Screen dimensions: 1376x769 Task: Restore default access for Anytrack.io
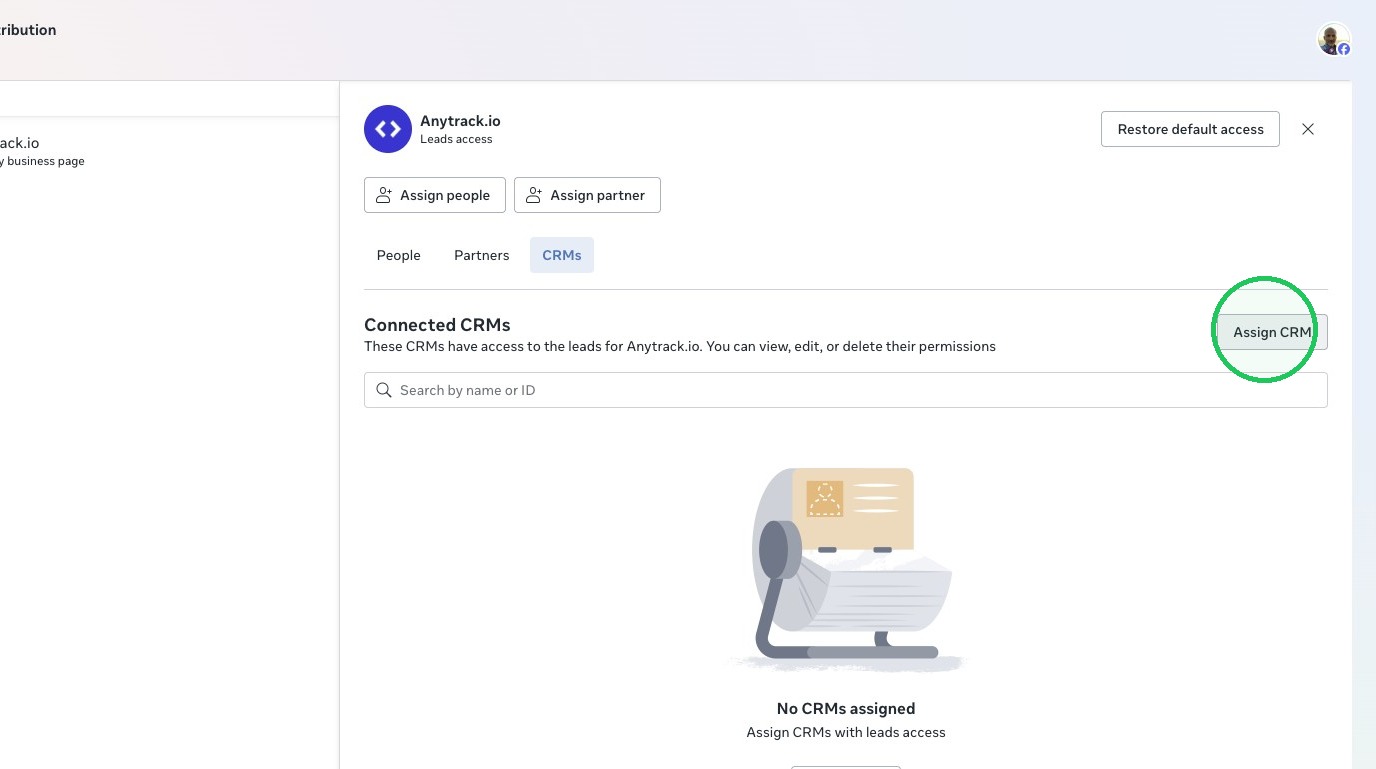tap(1190, 129)
